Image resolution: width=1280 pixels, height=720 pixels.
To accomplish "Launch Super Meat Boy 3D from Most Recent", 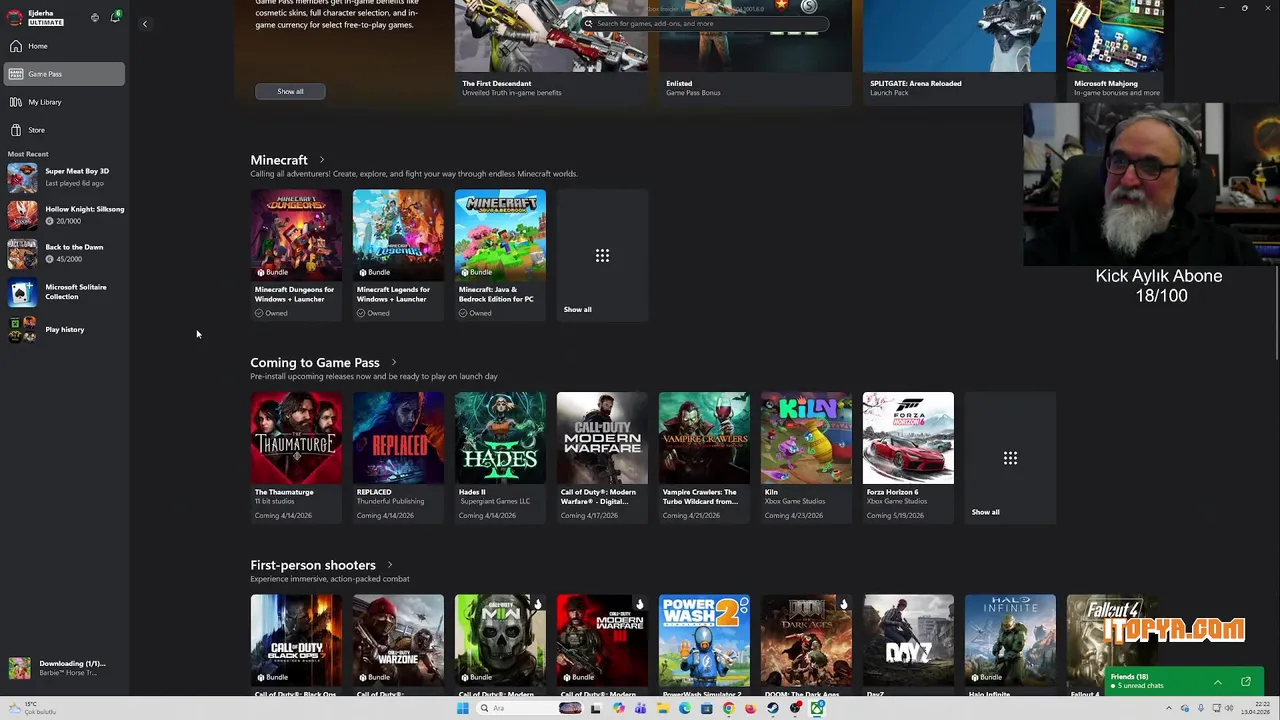I will (x=64, y=177).
